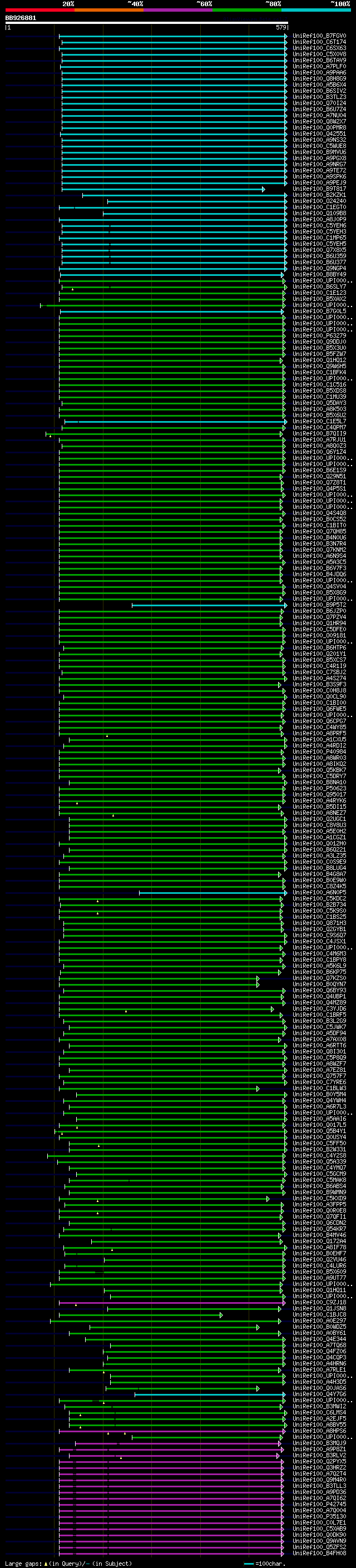The image size is (356, 1568).
Task: Click the green ~80% identity legend segment
Action: pyautogui.click(x=247, y=11)
